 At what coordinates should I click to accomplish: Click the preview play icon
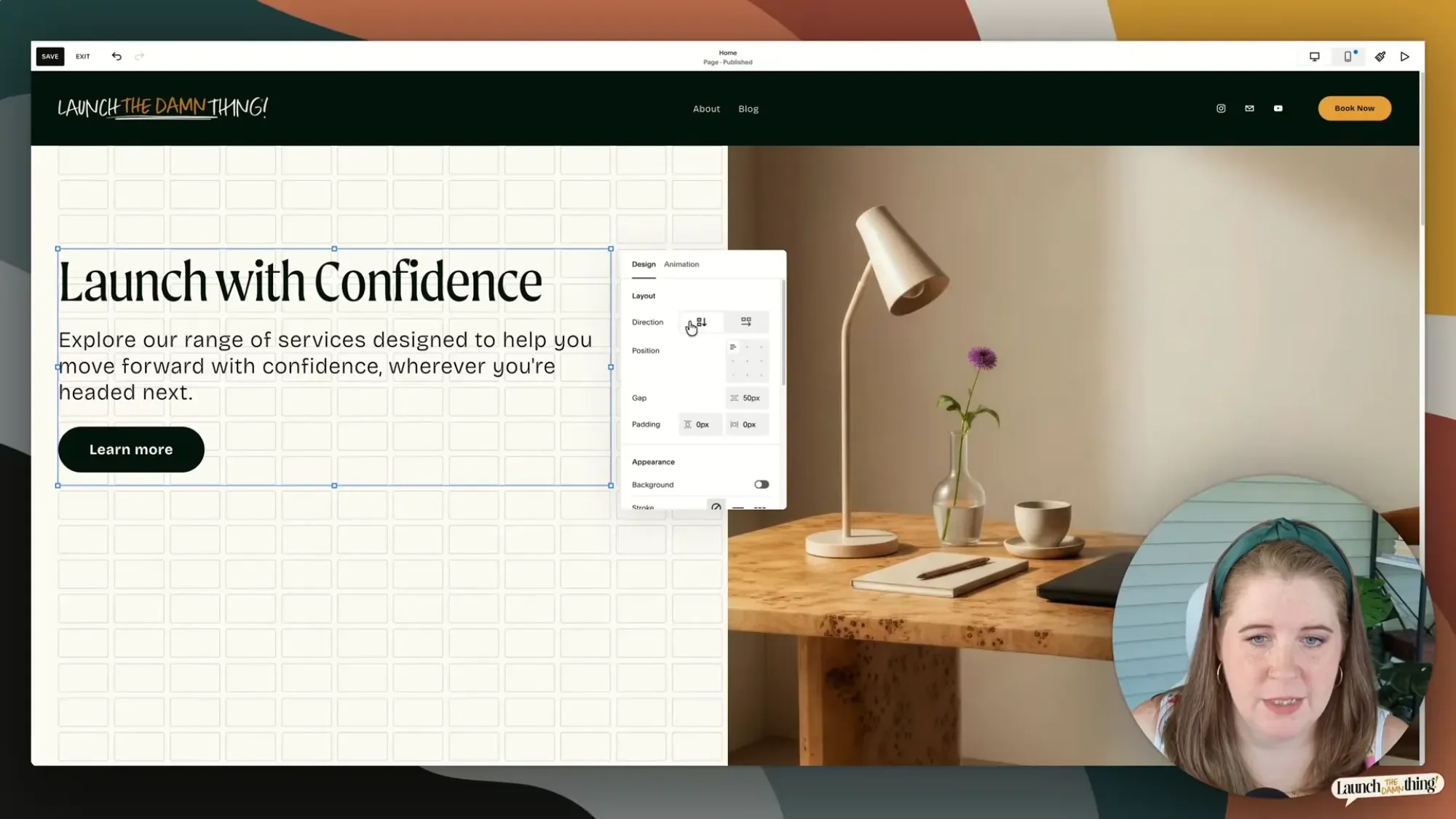1405,57
